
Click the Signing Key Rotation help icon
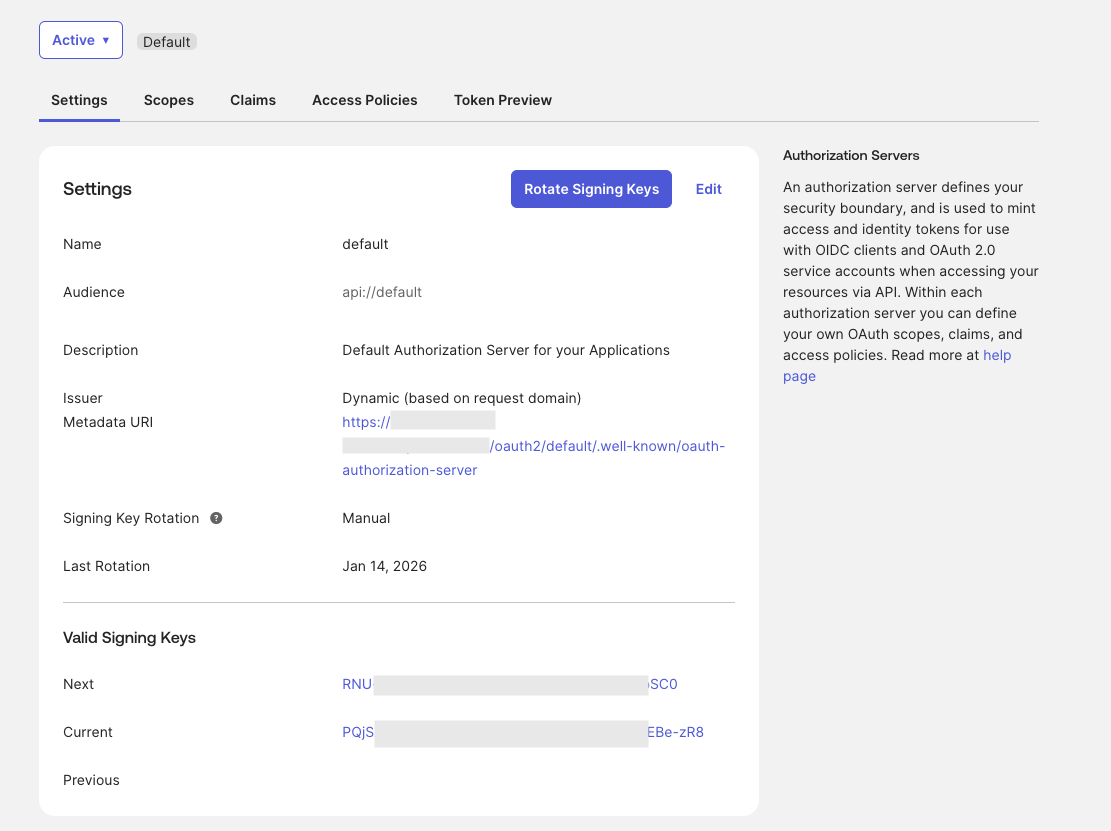(x=216, y=518)
